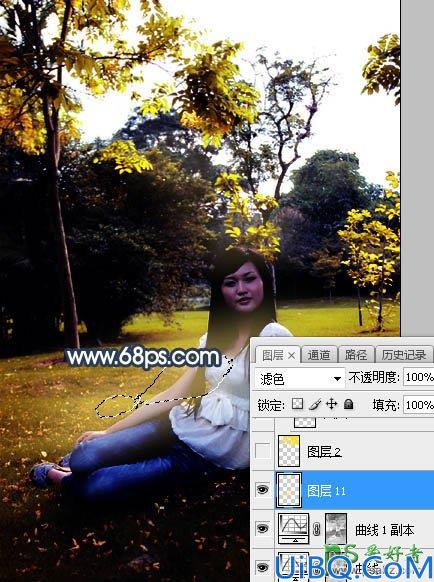The width and height of the screenshot is (434, 582).
Task: Click the 填充 label
Action: (x=386, y=404)
